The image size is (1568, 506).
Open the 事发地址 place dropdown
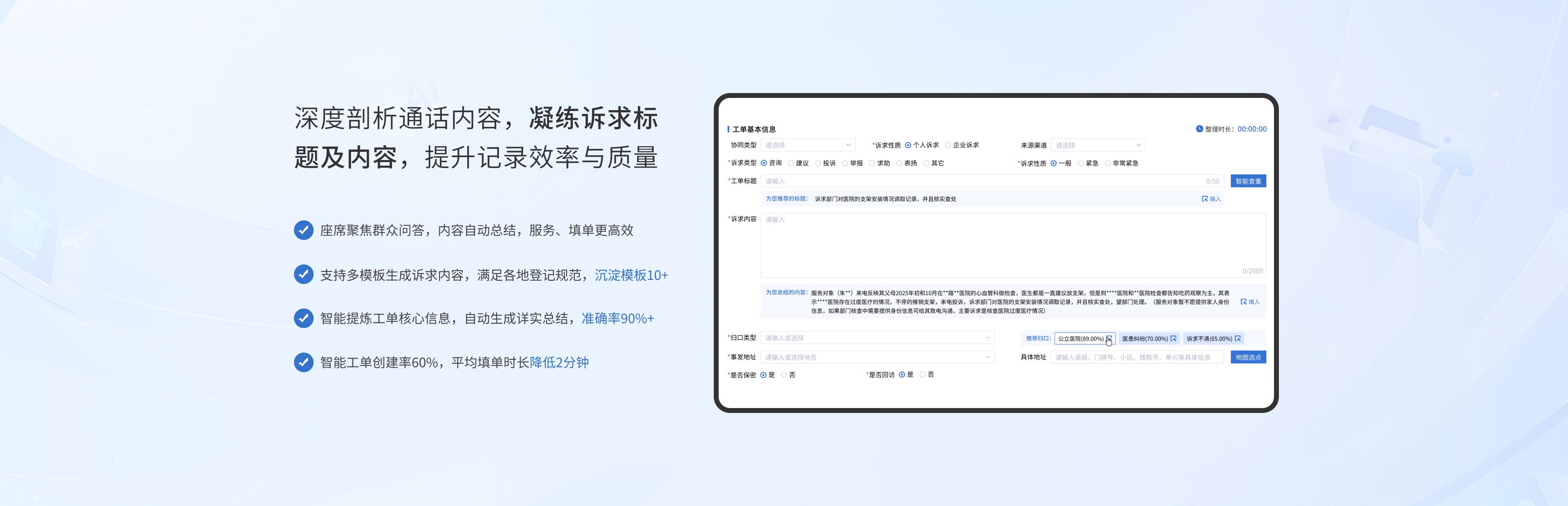[877, 357]
